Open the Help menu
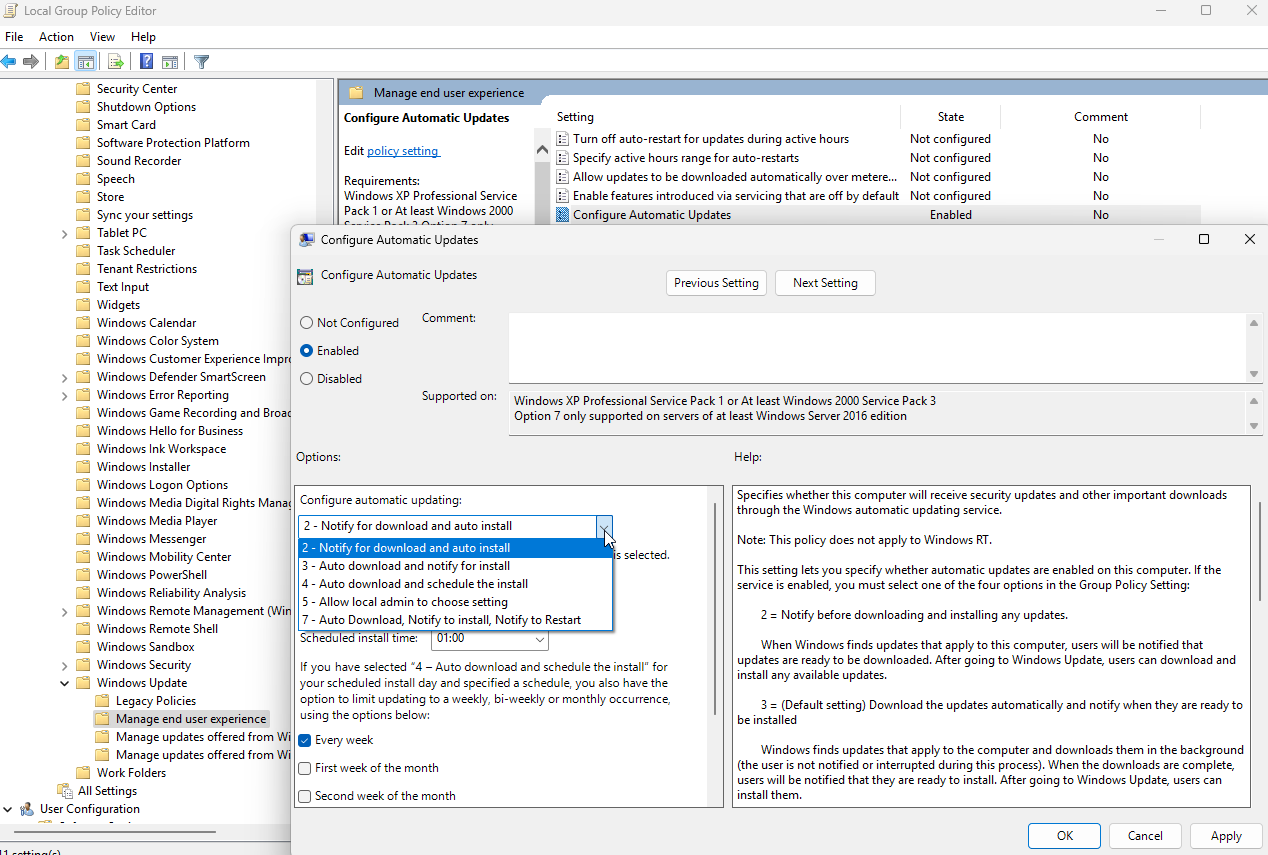1268x855 pixels. point(143,37)
